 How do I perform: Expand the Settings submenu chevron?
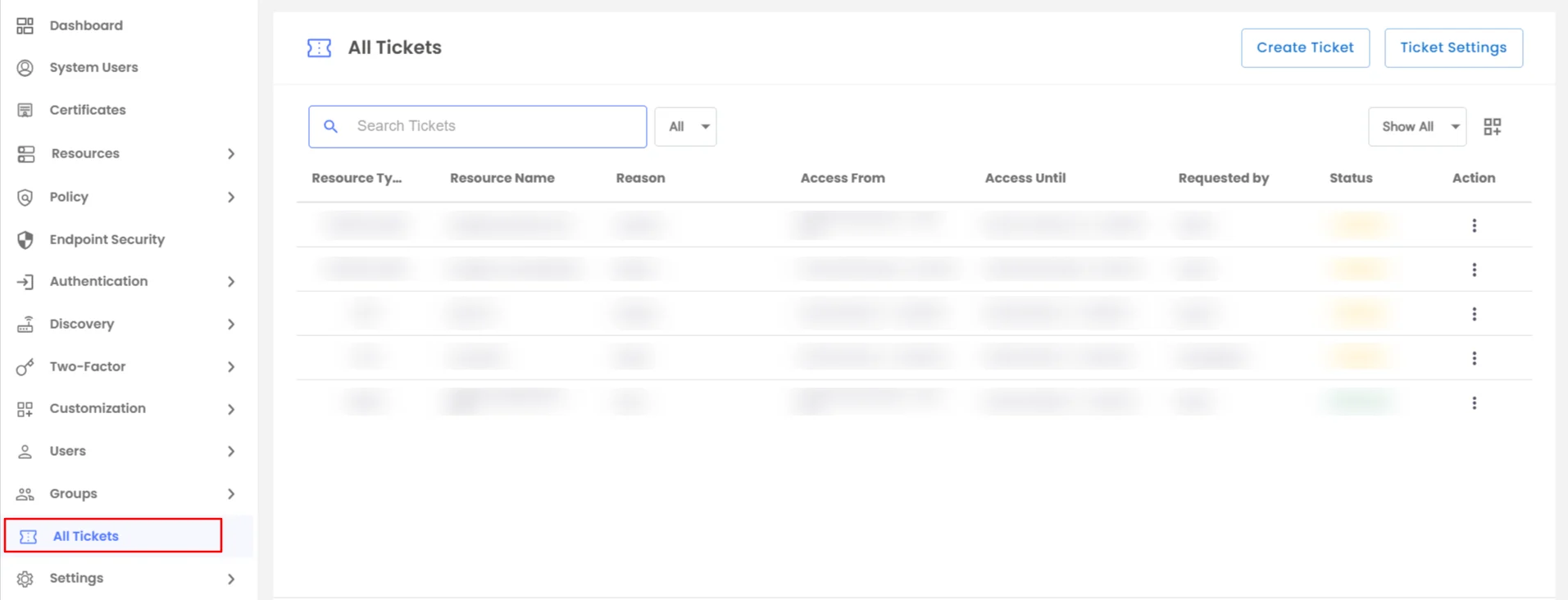(231, 579)
